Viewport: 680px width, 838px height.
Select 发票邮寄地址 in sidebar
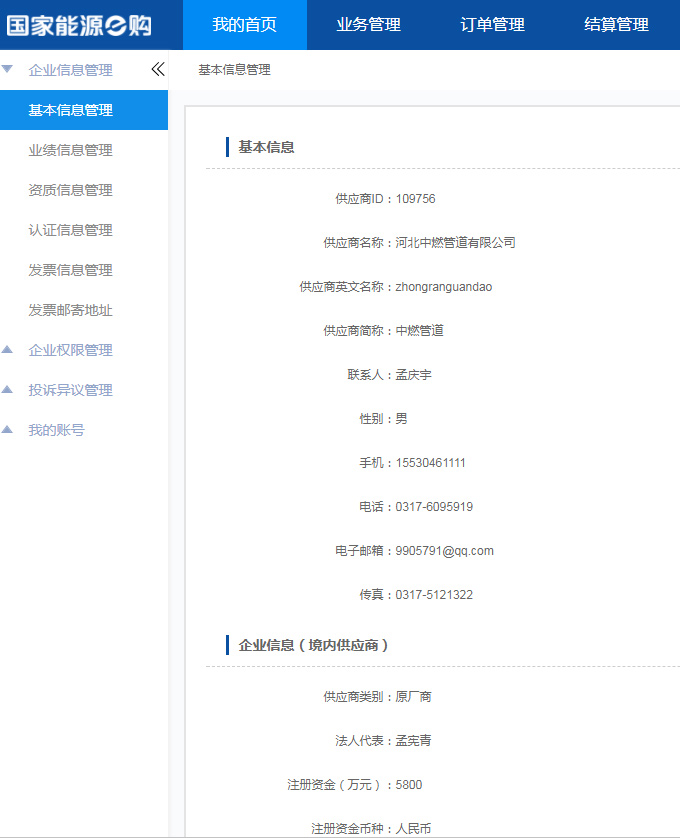pos(71,310)
